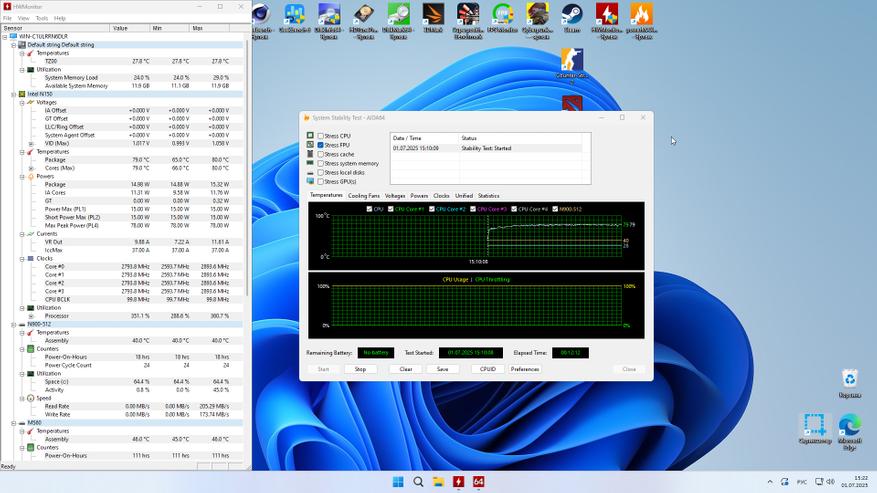This screenshot has height=493, width=877.
Task: Open Microsoft Edge desktop shortcut
Action: 849,427
